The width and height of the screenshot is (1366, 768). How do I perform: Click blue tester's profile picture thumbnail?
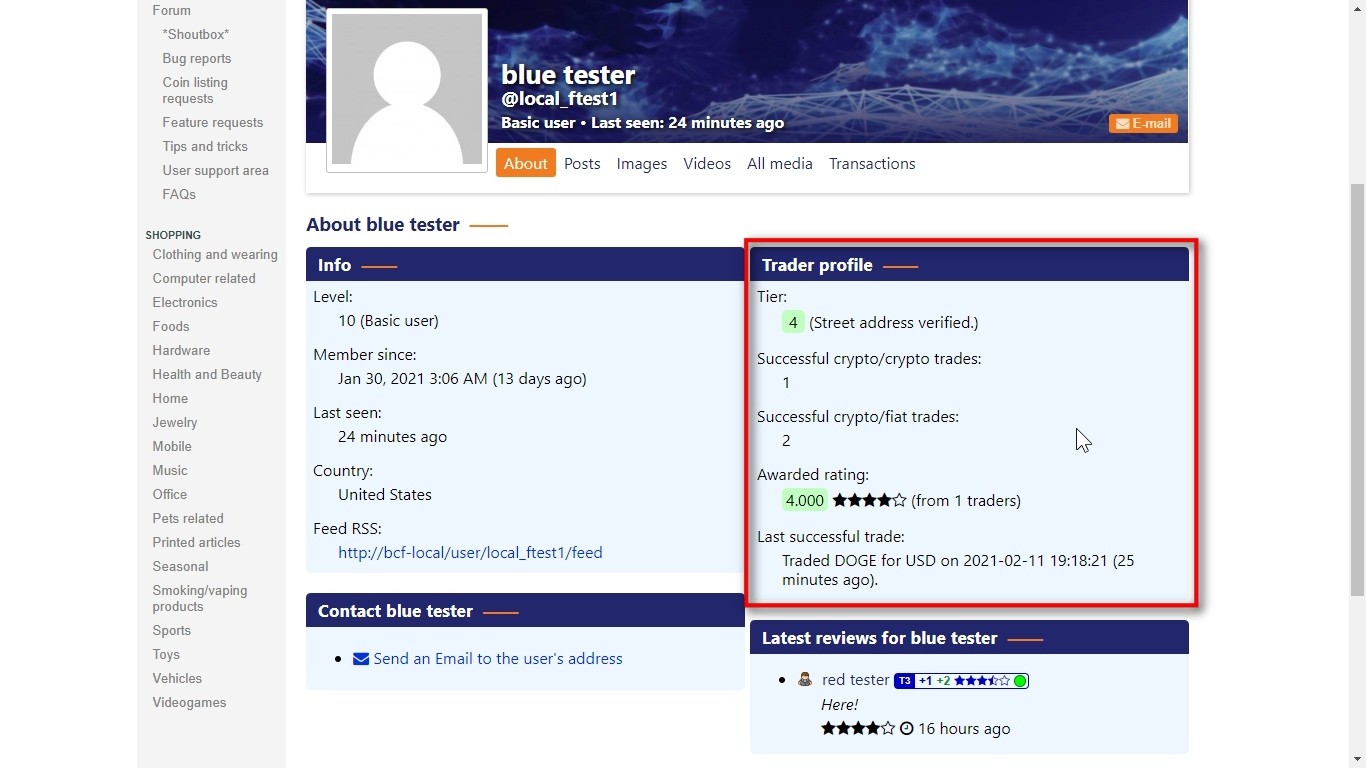pos(407,90)
